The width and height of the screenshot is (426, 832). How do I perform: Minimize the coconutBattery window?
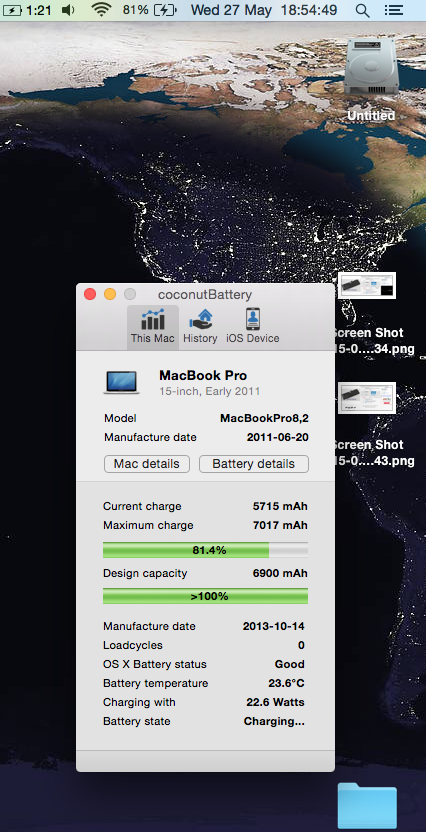pyautogui.click(x=110, y=294)
